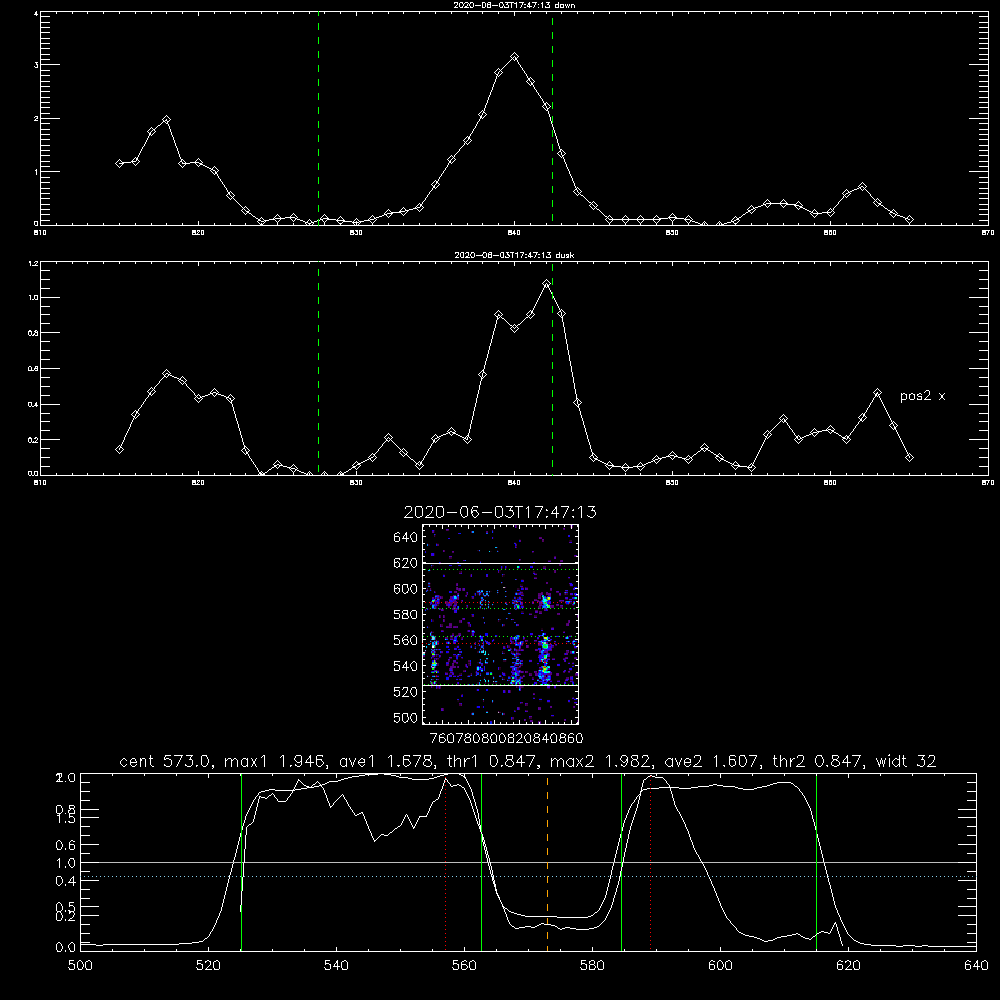Click the right green dashed line in dawn plot
This screenshot has height=1000, width=1000.
(552, 118)
